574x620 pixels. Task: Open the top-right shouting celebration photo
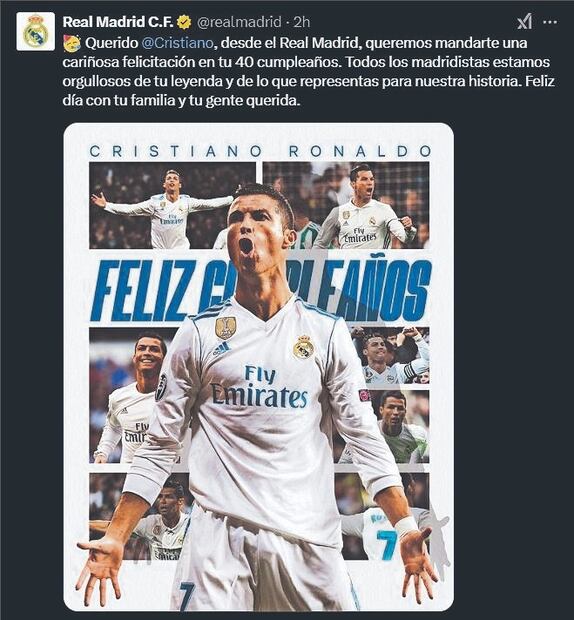click(347, 205)
